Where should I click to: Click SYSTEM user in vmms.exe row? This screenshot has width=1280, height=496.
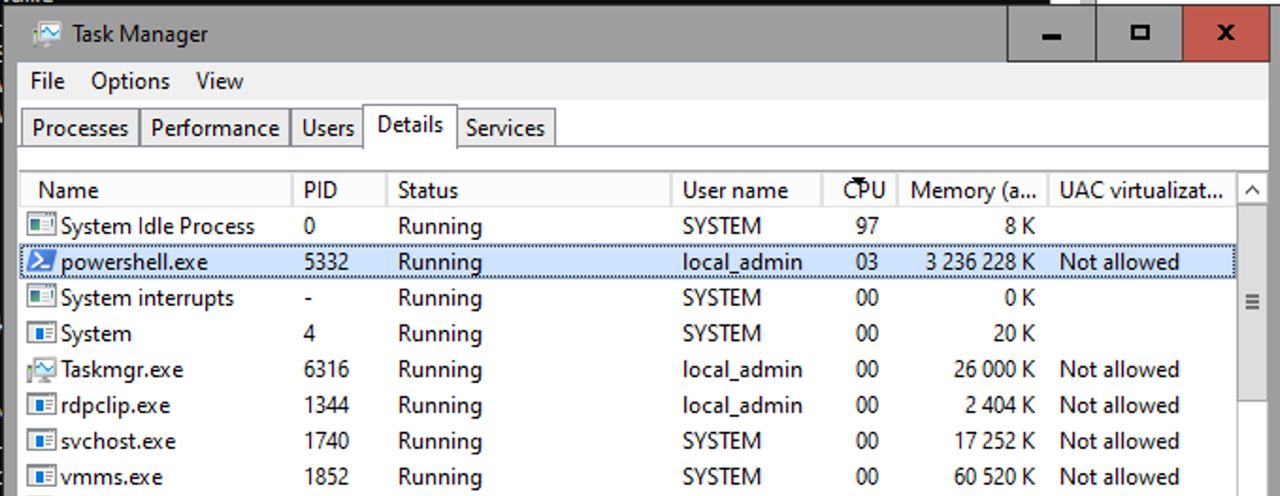coord(721,478)
